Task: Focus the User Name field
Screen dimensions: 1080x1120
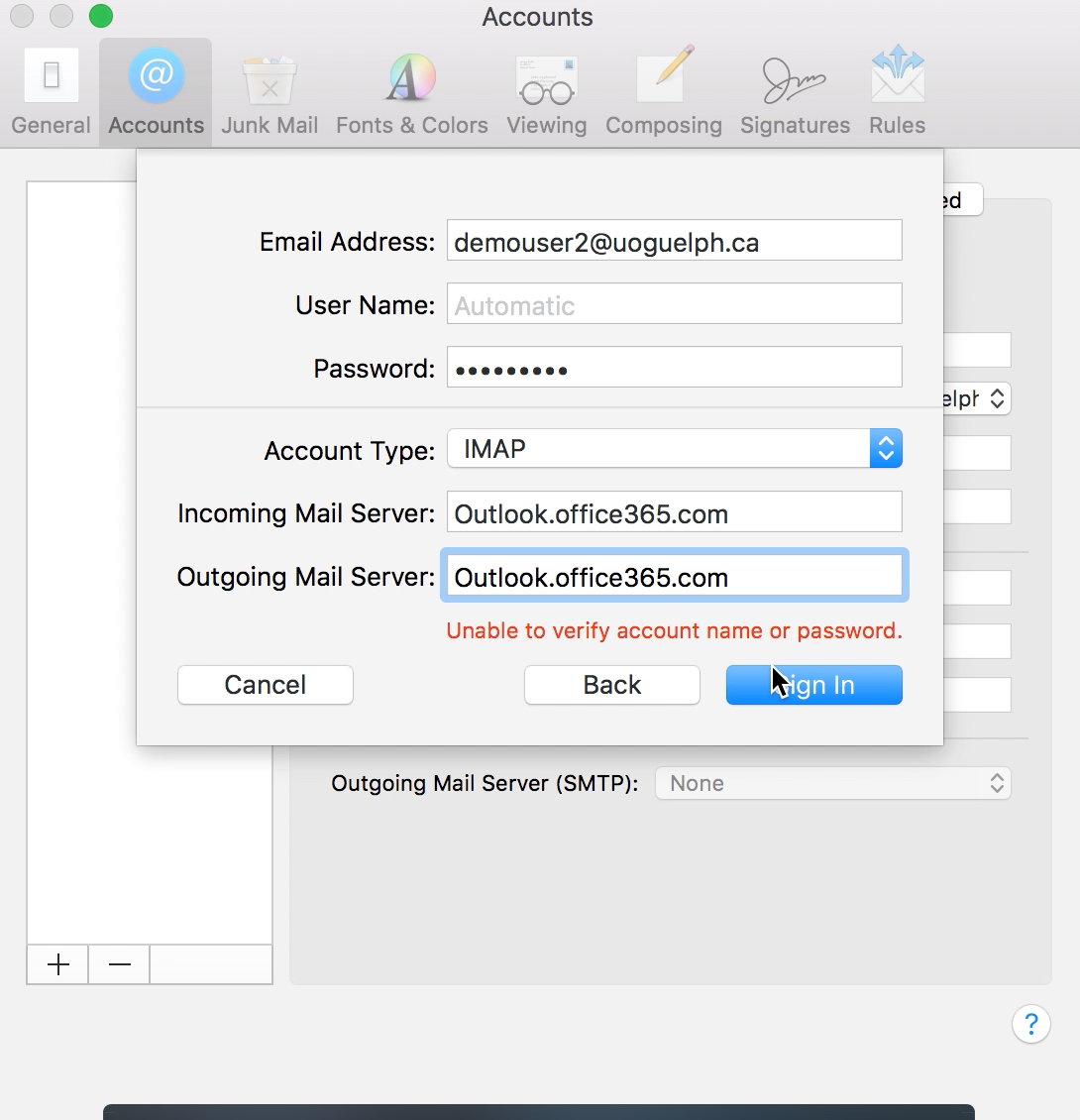Action: click(x=674, y=305)
